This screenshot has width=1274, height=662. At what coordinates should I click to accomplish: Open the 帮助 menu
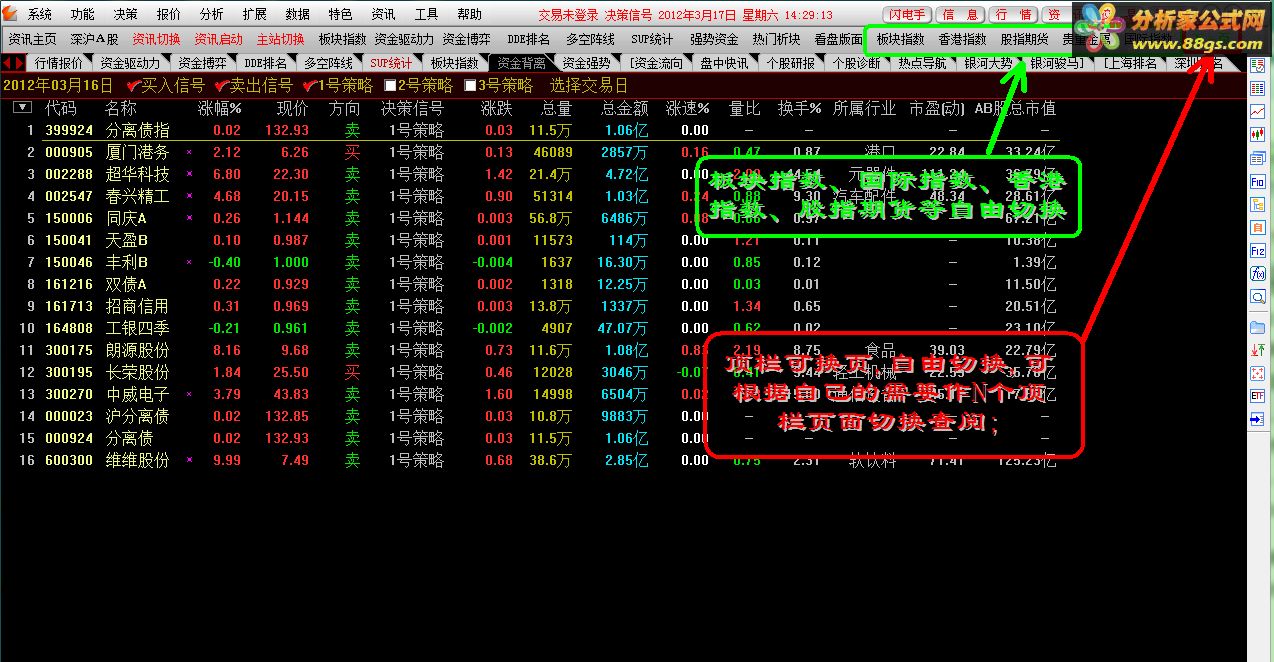469,14
